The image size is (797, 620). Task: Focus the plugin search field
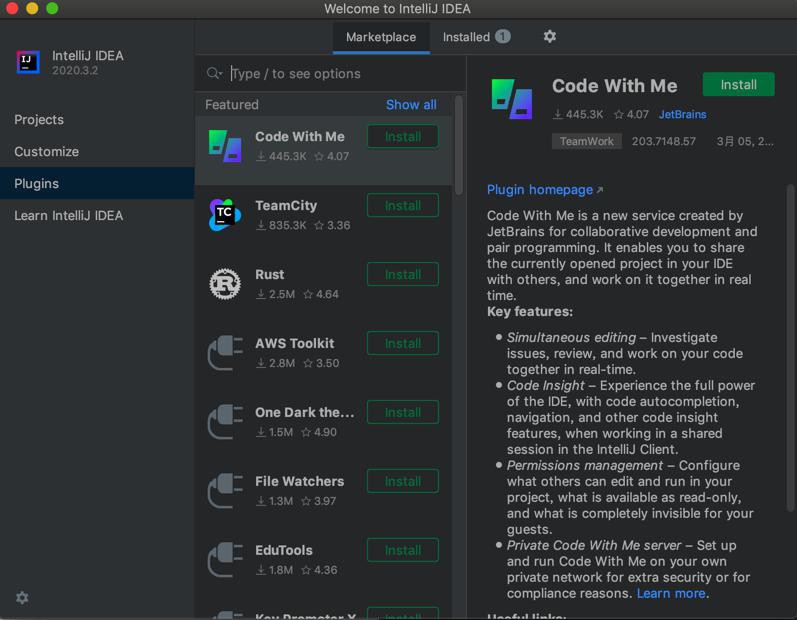[330, 74]
